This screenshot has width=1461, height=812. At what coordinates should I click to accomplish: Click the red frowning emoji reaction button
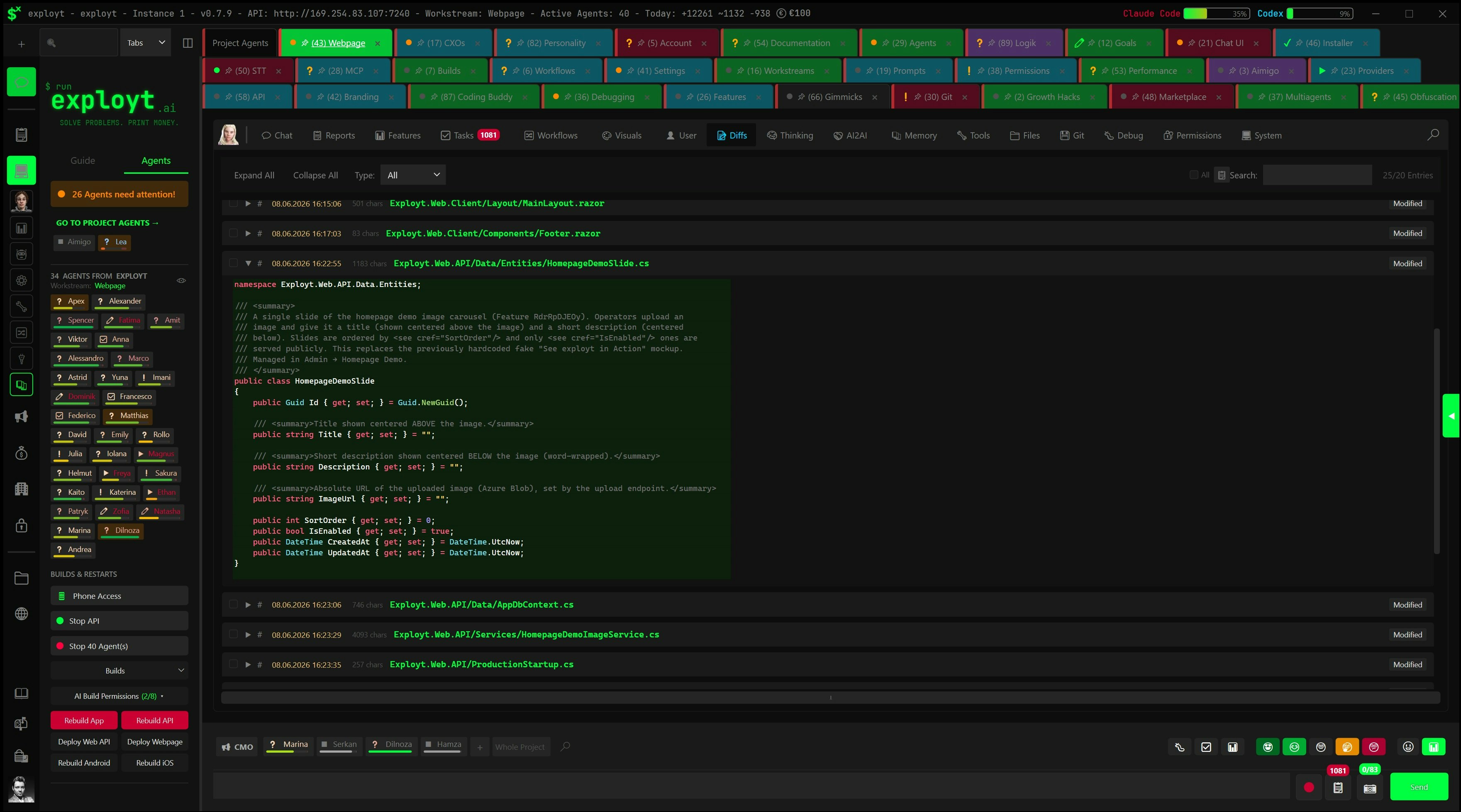click(1374, 747)
